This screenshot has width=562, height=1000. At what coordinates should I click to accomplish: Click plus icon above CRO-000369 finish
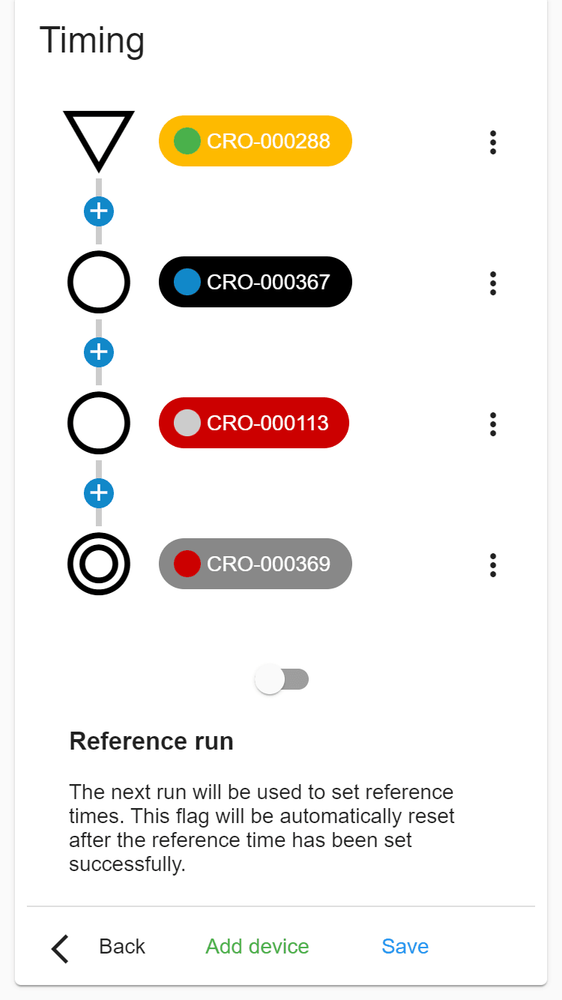tap(99, 493)
